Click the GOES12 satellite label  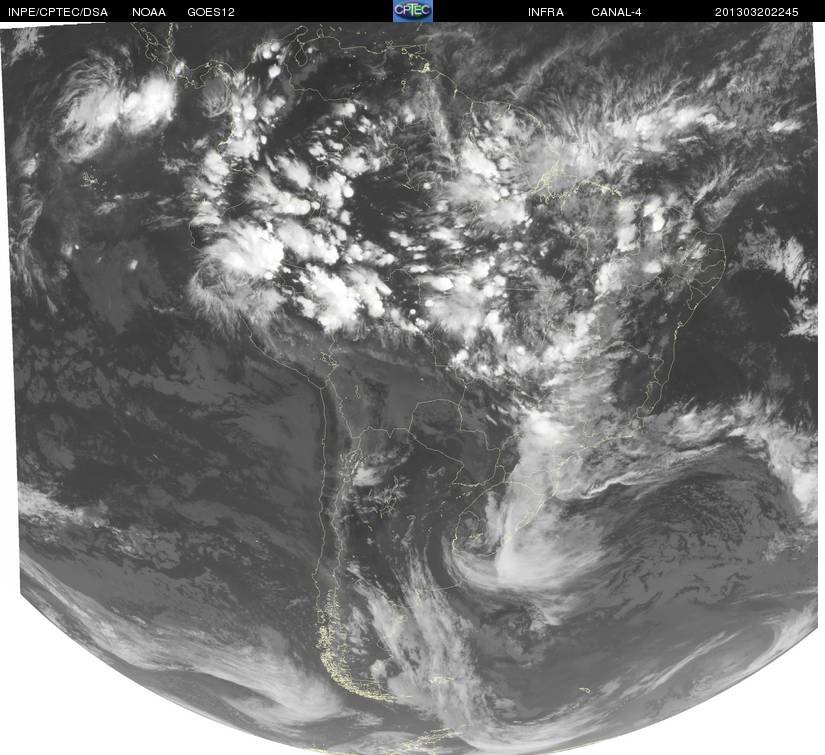pyautogui.click(x=211, y=12)
